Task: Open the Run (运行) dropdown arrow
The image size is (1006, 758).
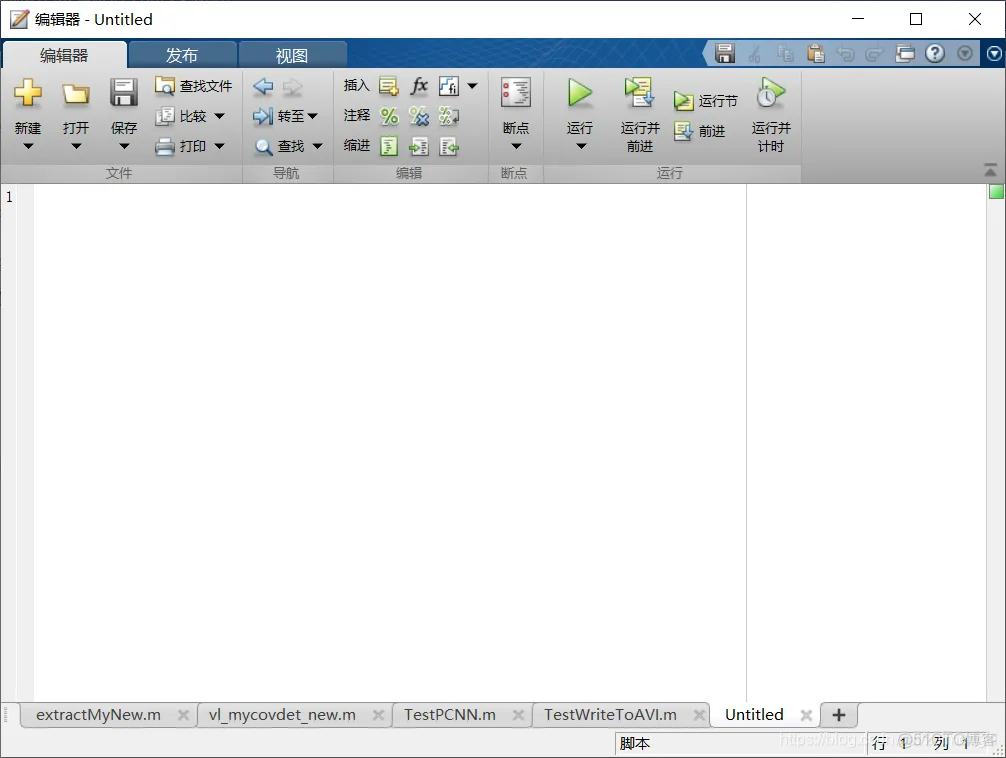Action: [581, 146]
